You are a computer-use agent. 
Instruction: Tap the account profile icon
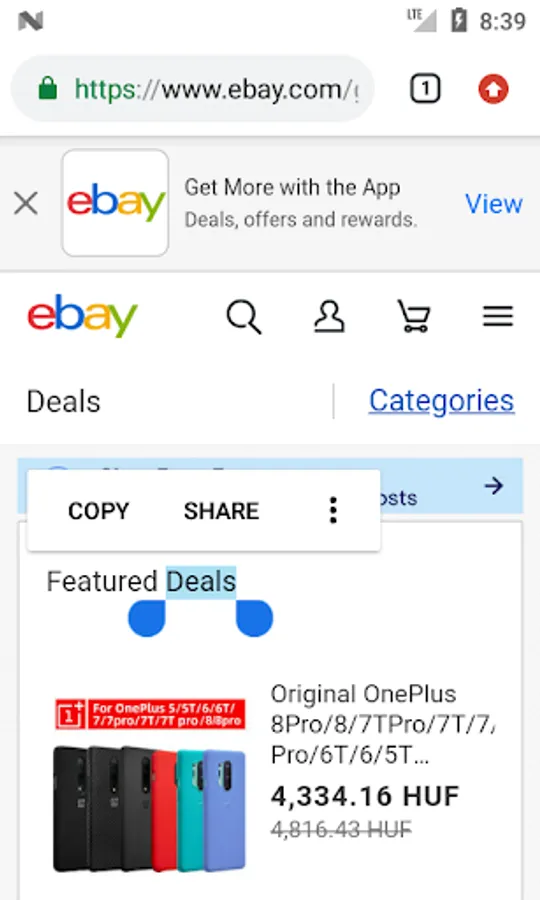tap(329, 317)
